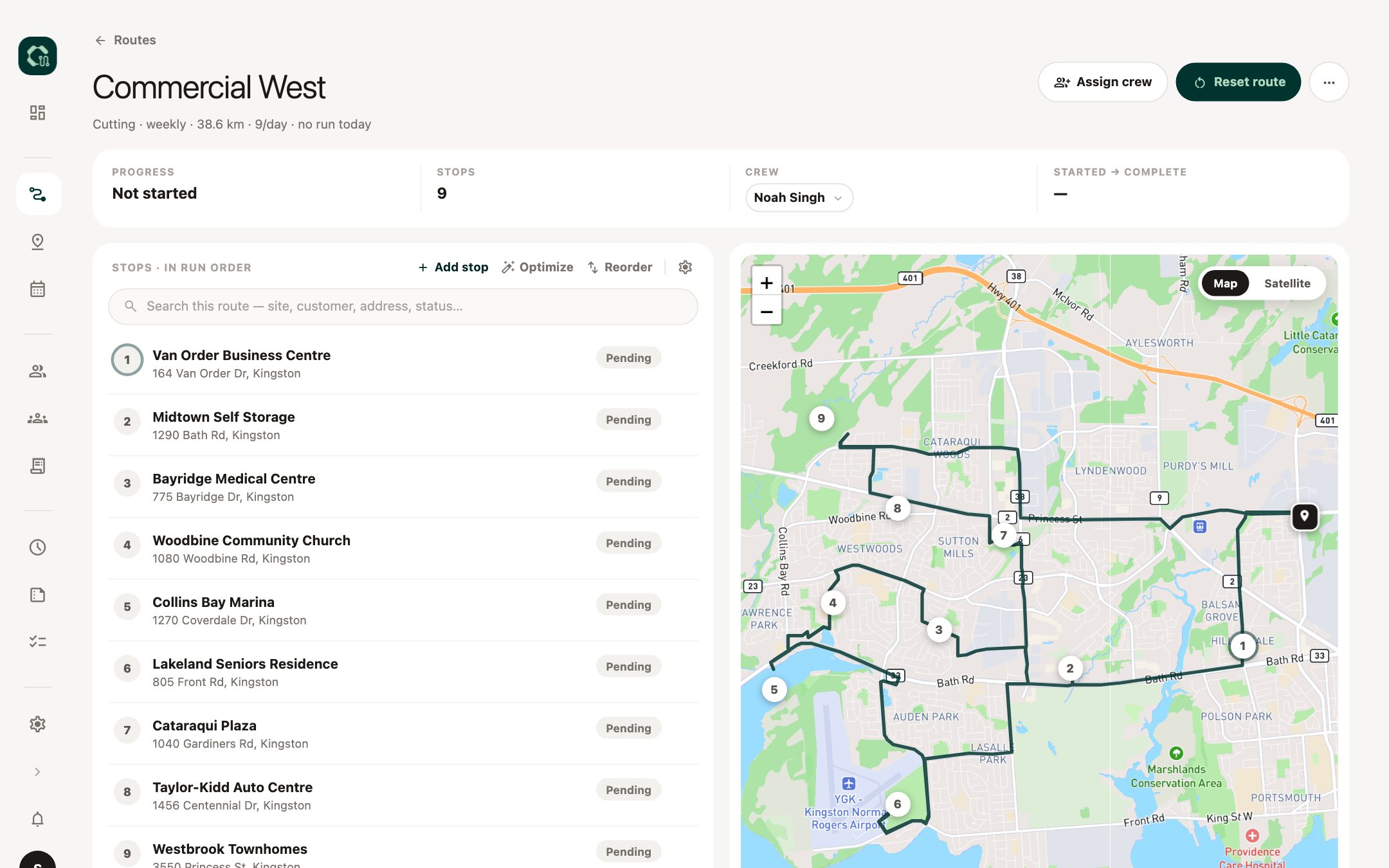Open the customers people sidebar icon

pyautogui.click(x=37, y=371)
